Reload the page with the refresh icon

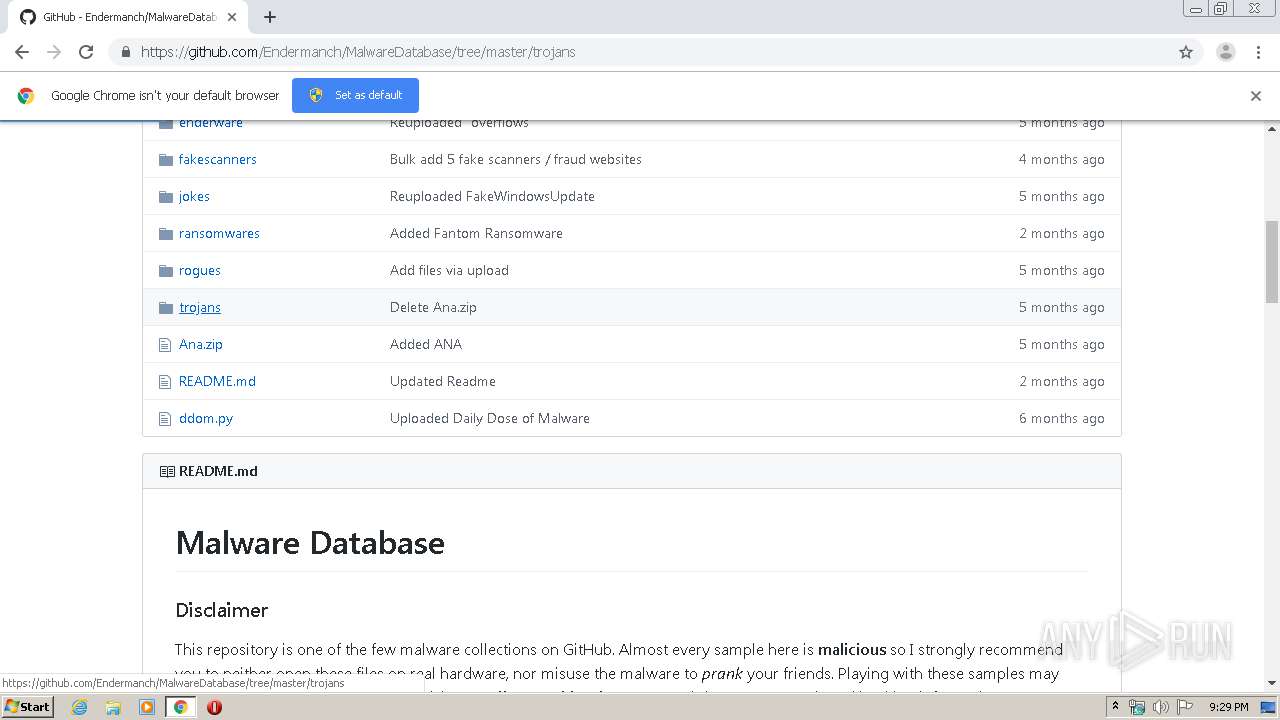[x=86, y=52]
